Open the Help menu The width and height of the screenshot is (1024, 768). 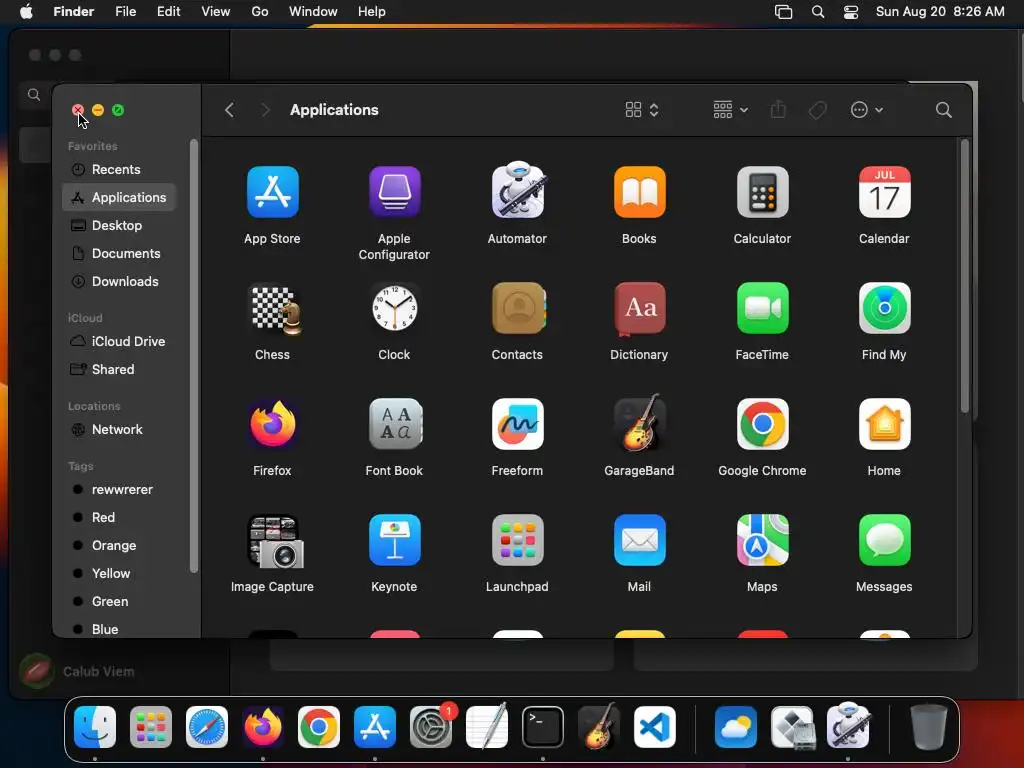372,12
